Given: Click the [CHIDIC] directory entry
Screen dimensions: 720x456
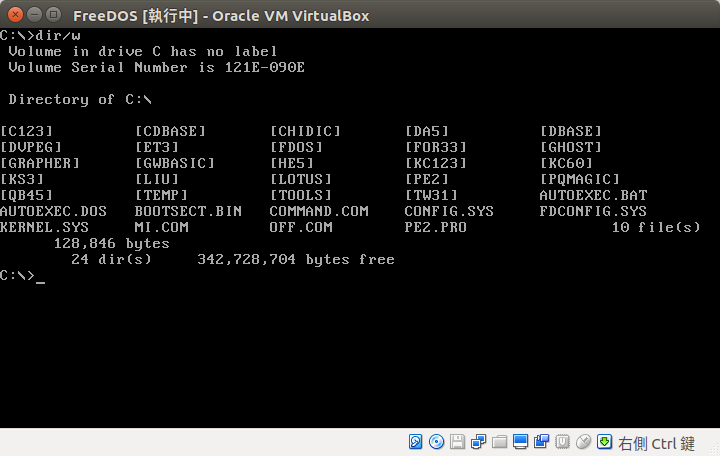Looking at the screenshot, I should [305, 131].
